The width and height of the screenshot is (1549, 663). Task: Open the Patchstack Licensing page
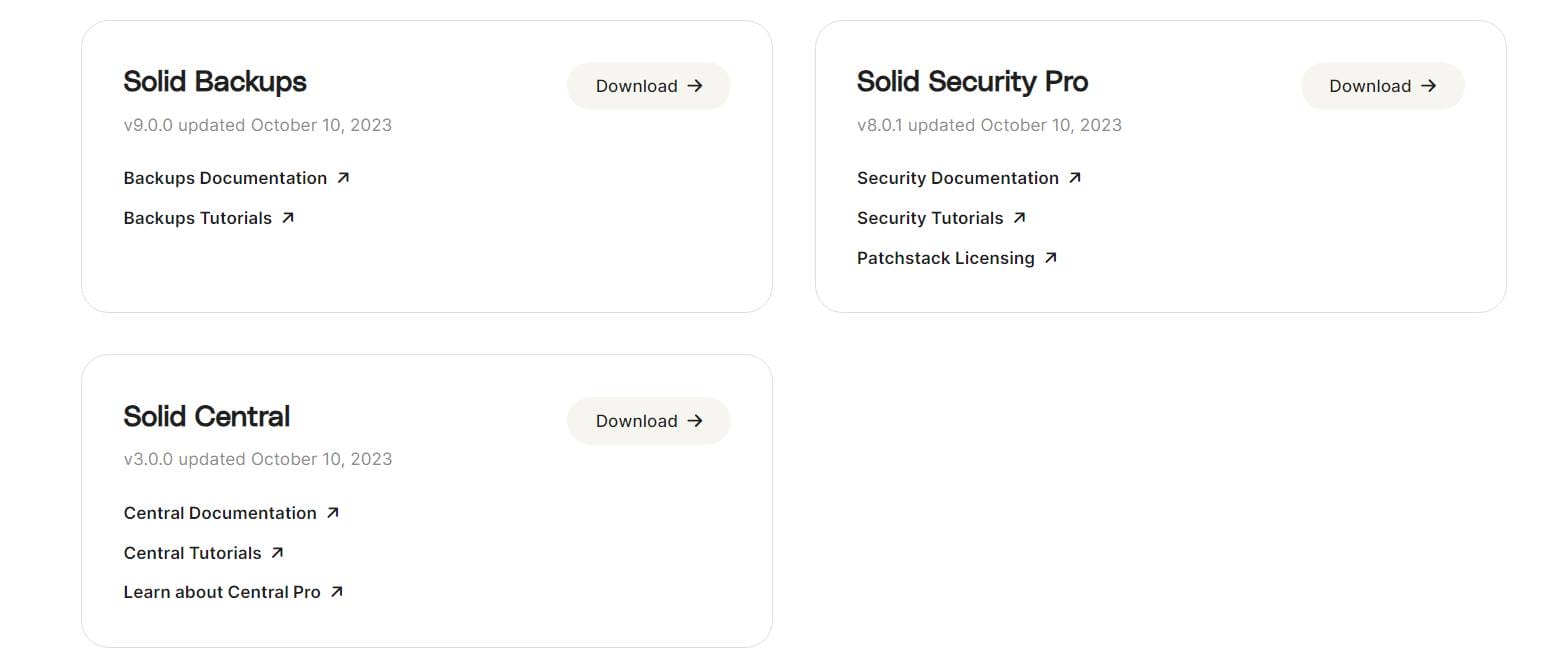[x=945, y=257]
